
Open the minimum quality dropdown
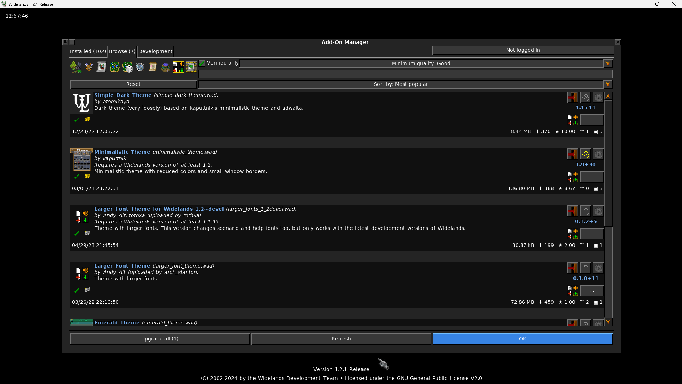point(427,63)
